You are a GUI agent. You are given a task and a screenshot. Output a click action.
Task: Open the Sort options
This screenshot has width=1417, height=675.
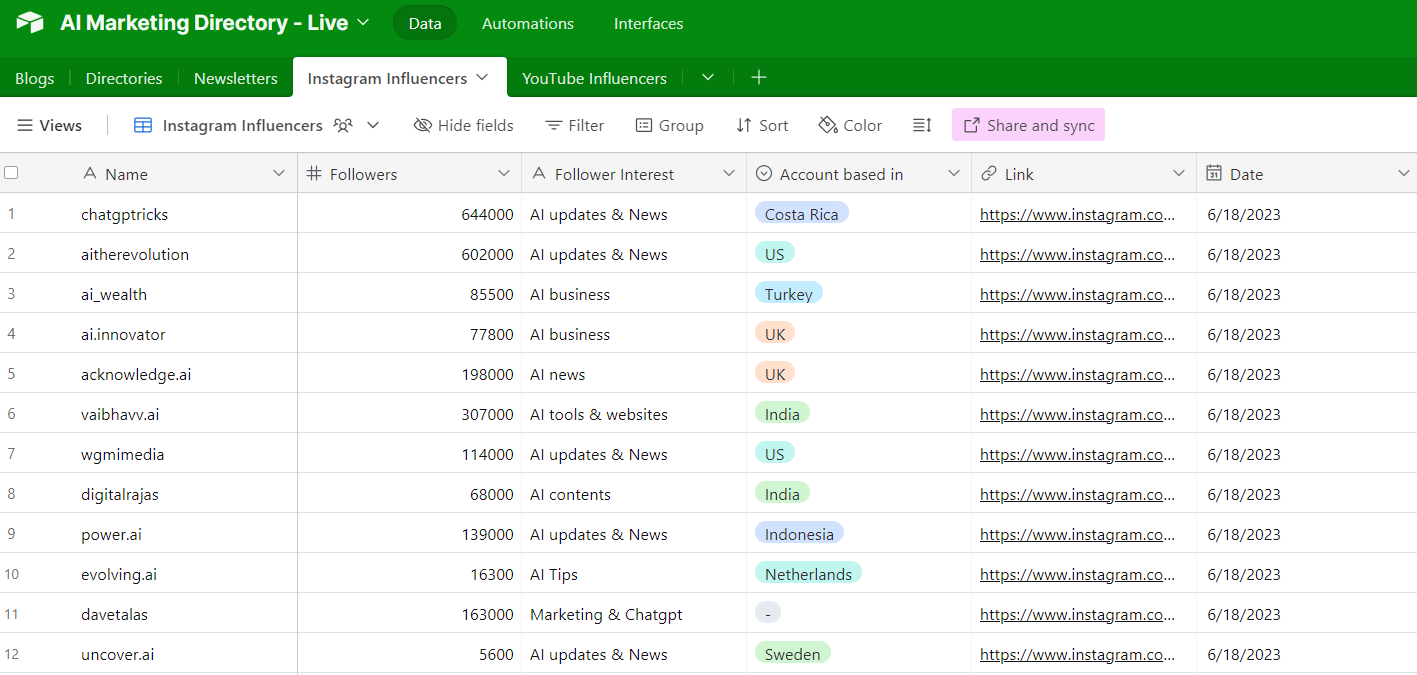tap(762, 125)
